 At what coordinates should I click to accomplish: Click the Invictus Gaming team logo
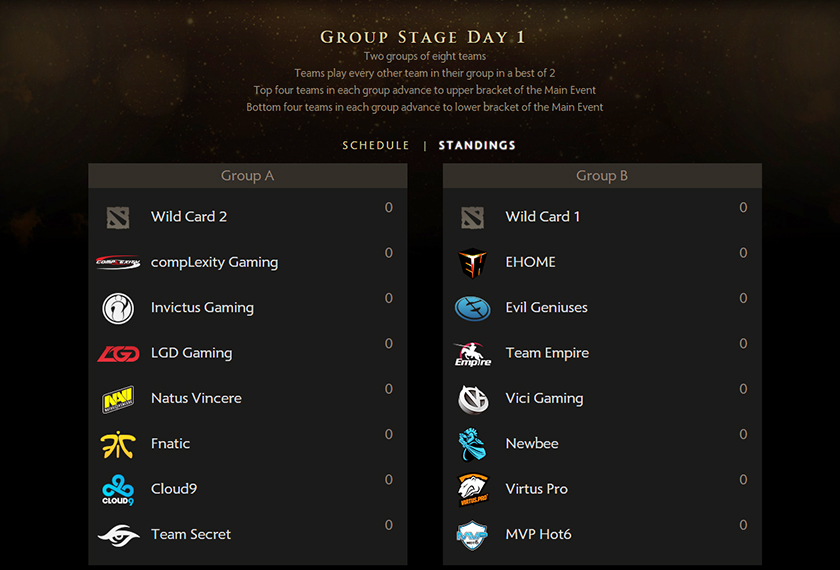pos(118,308)
